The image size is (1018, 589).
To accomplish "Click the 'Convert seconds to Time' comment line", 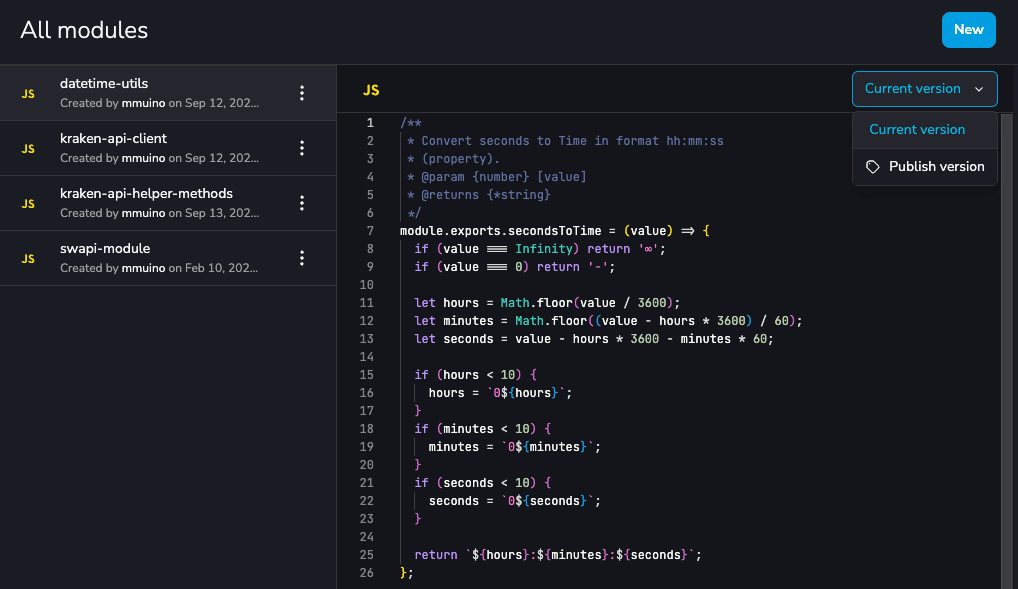I will 565,141.
